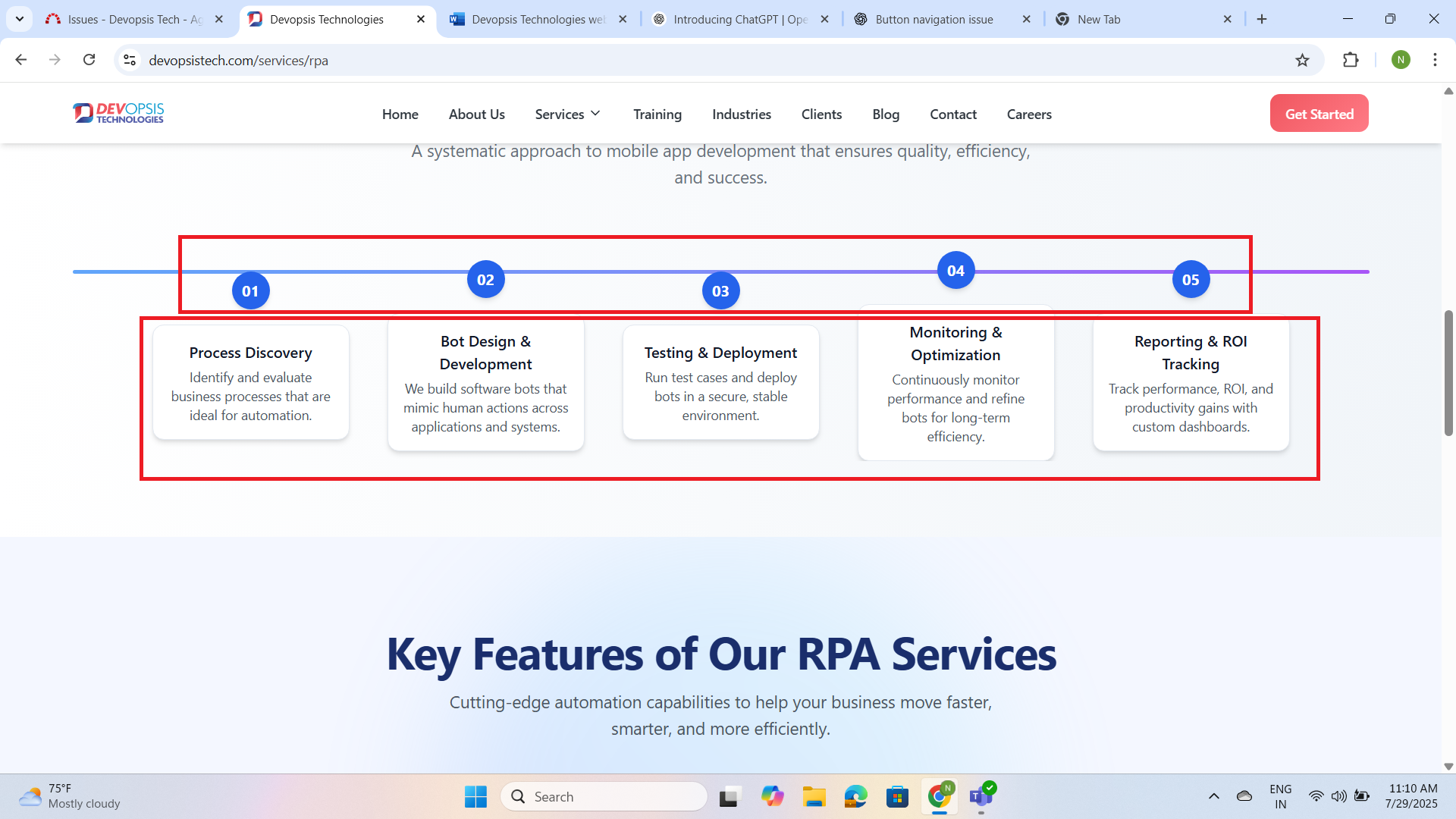
Task: Show hidden system tray icons
Action: pyautogui.click(x=1213, y=796)
